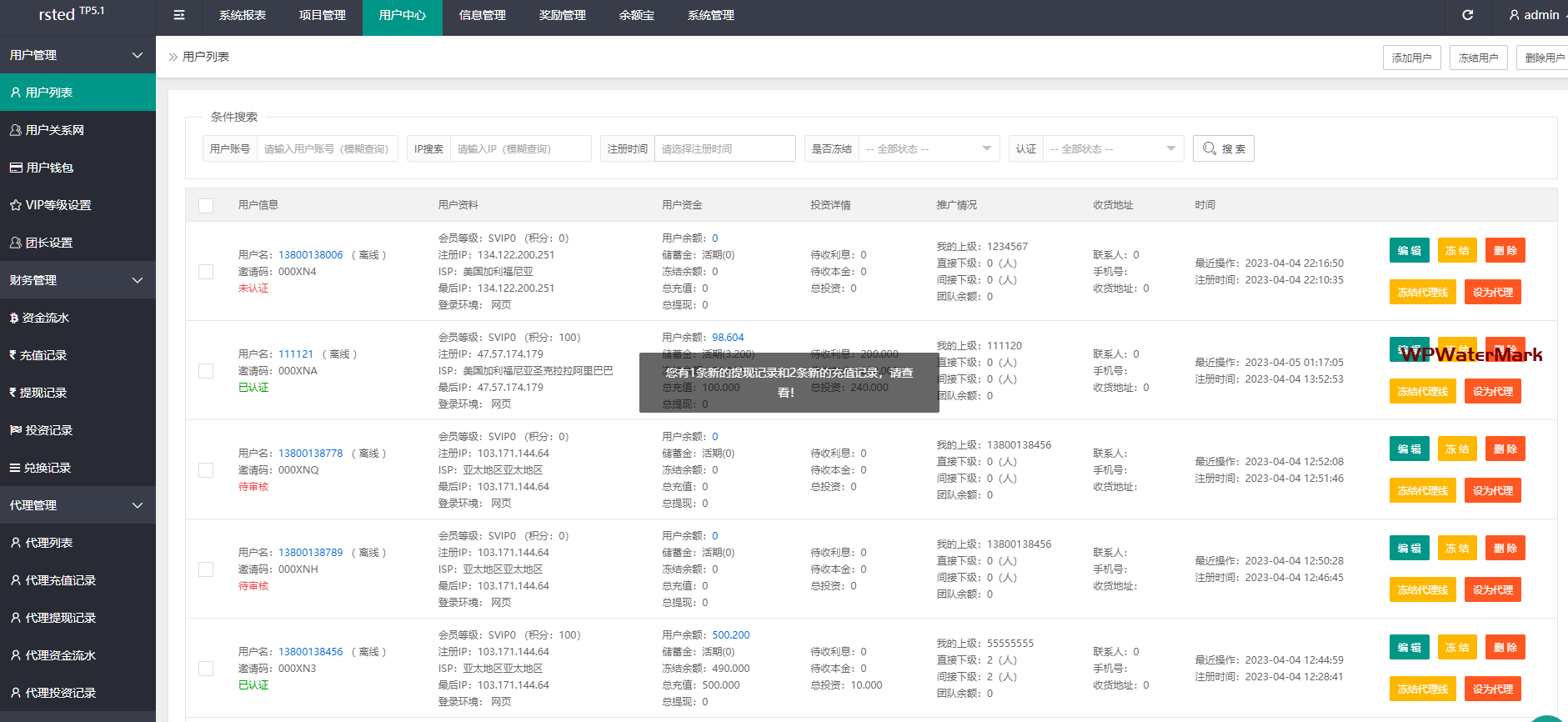Check the row checkbox for user 13800138006
Image resolution: width=1568 pixels, height=722 pixels.
coord(206,272)
